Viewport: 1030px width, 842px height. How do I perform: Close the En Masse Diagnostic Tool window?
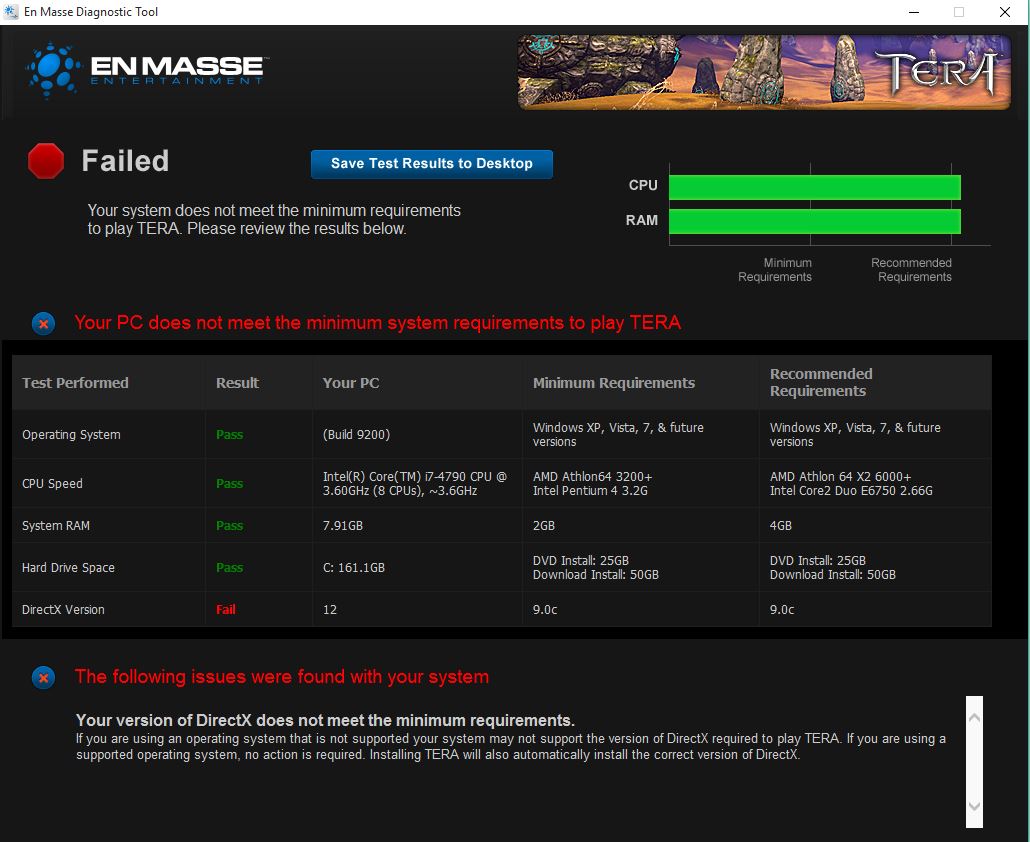pyautogui.click(x=1004, y=12)
